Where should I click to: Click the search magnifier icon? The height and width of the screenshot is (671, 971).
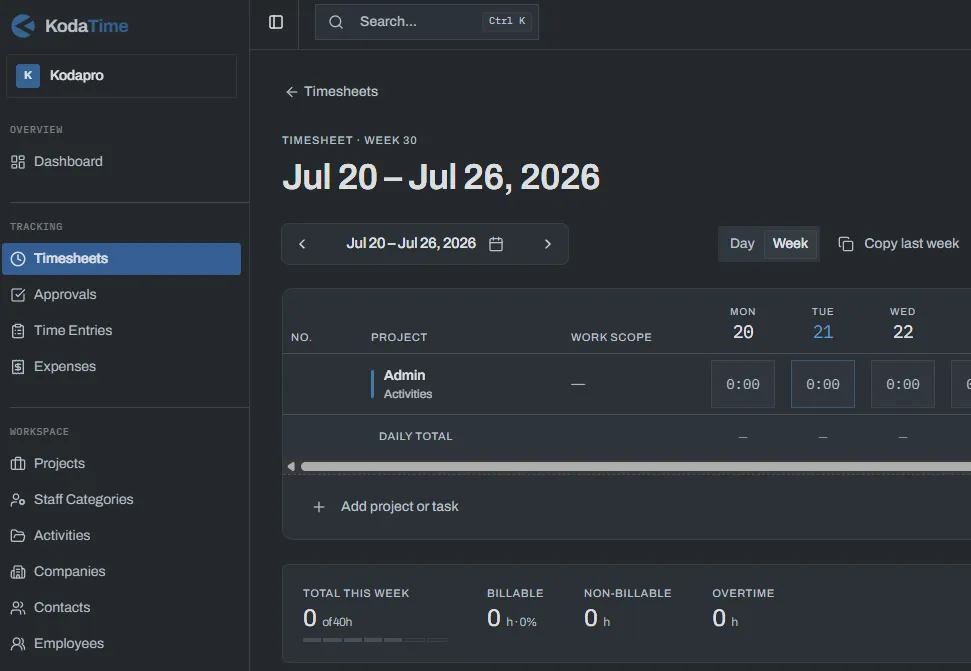click(x=336, y=22)
